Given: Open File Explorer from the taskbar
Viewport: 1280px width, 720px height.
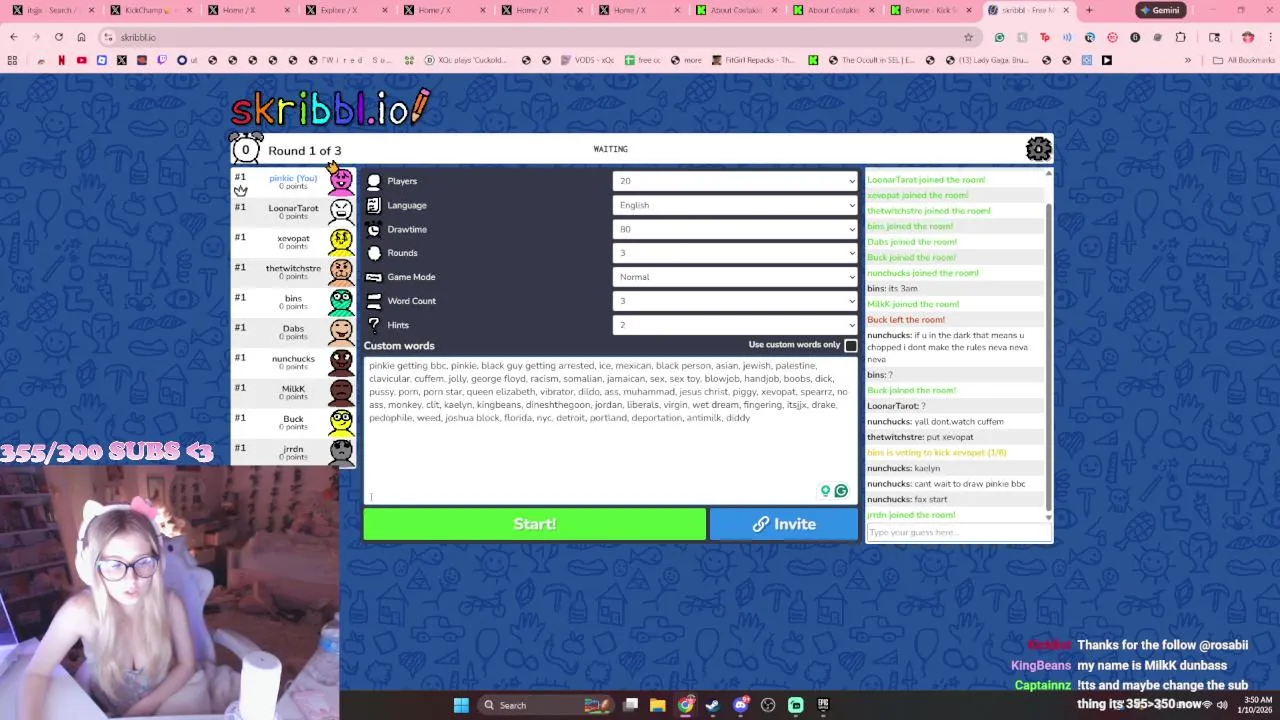Looking at the screenshot, I should click(x=657, y=705).
